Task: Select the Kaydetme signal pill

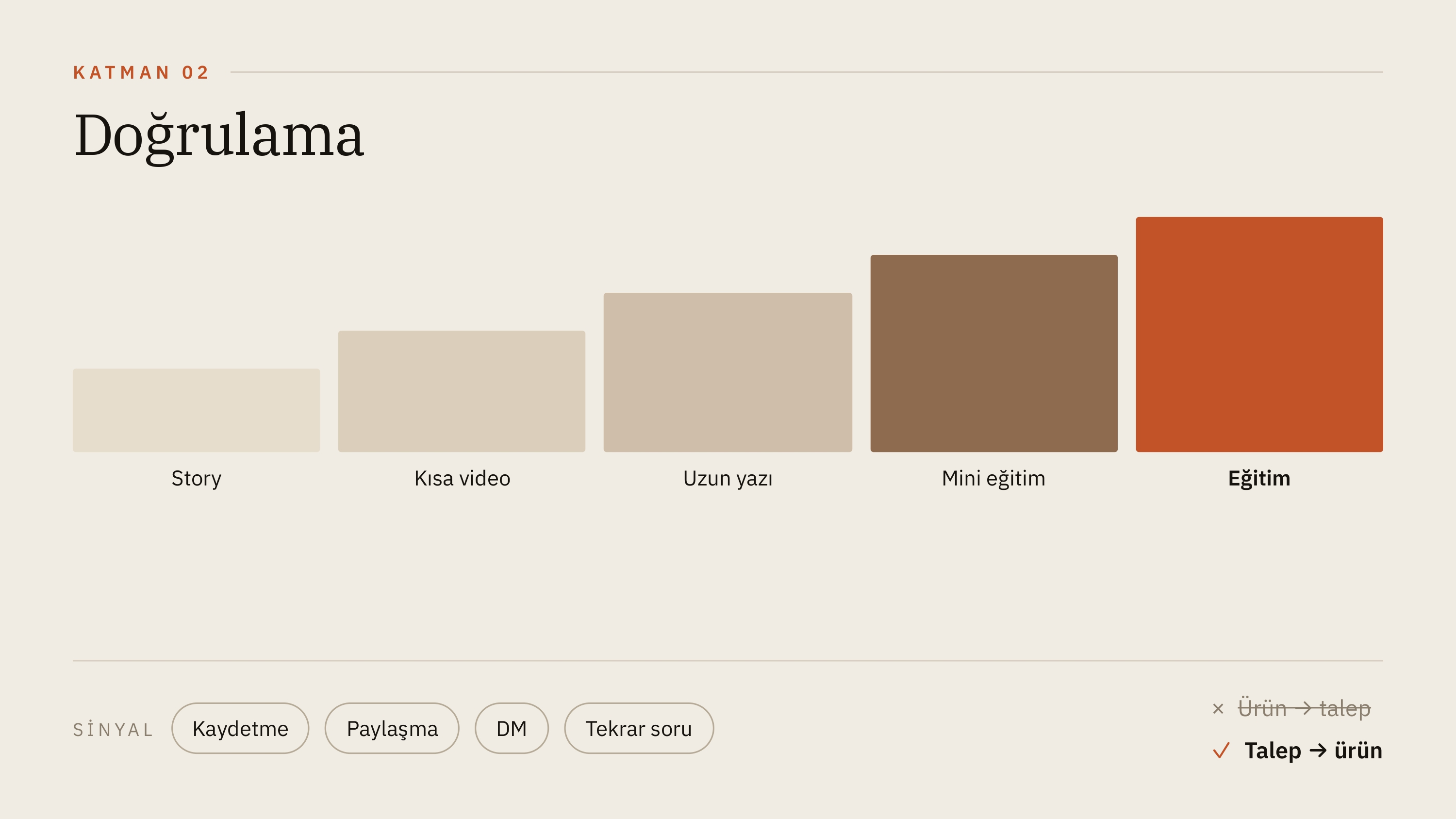Action: [240, 728]
